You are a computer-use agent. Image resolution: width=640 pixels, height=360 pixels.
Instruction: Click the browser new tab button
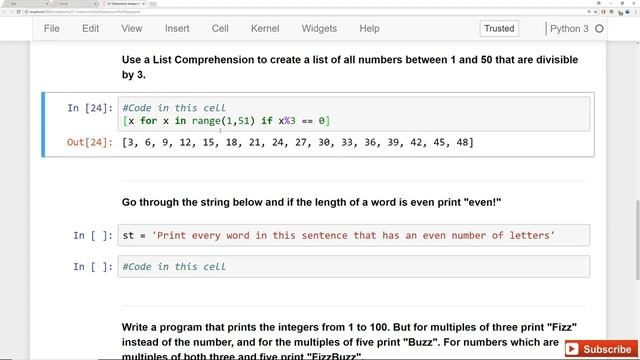click(153, 4)
